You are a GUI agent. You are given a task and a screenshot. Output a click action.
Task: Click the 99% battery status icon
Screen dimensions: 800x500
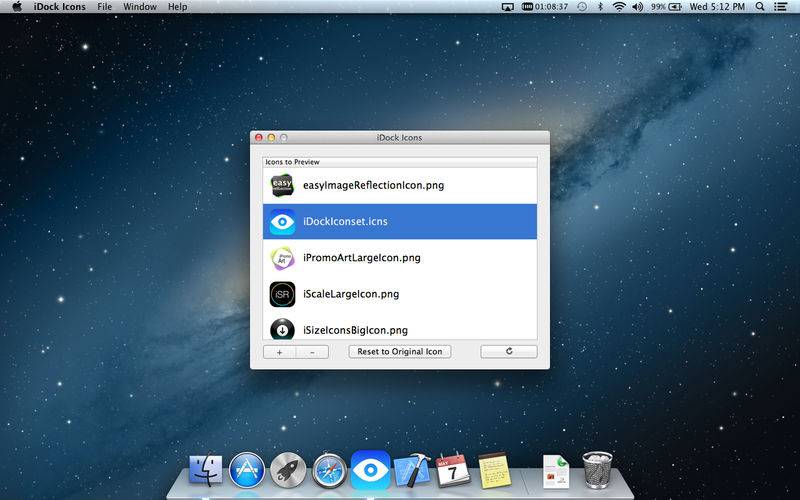click(666, 7)
